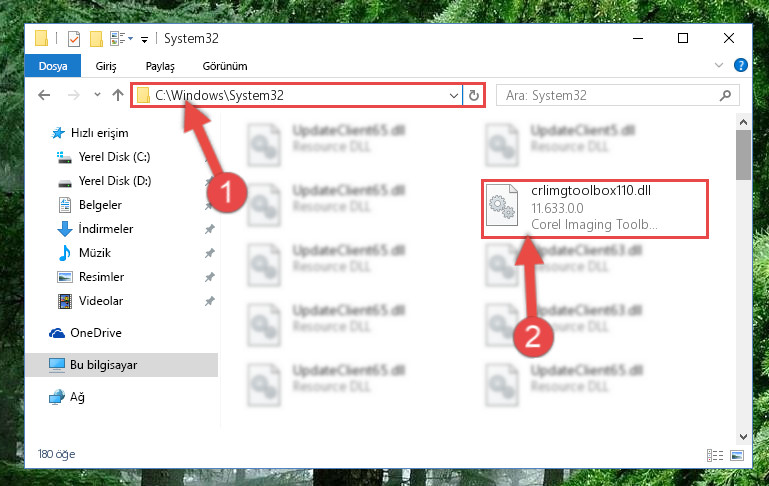The height and width of the screenshot is (486, 769).
Task: Open the recent locations dropdown arrow
Action: click(97, 95)
